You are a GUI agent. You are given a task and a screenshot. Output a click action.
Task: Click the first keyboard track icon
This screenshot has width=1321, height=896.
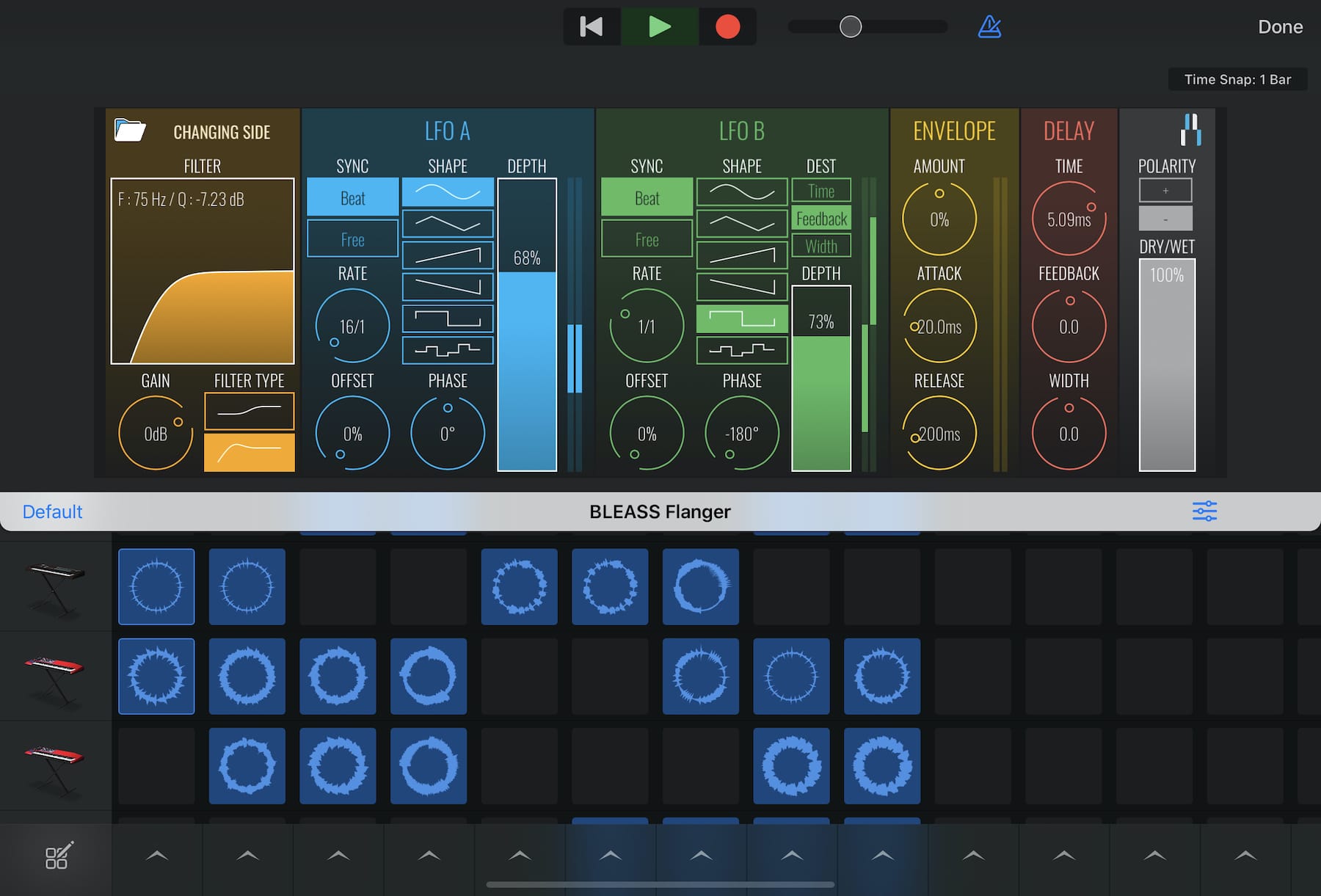click(55, 586)
